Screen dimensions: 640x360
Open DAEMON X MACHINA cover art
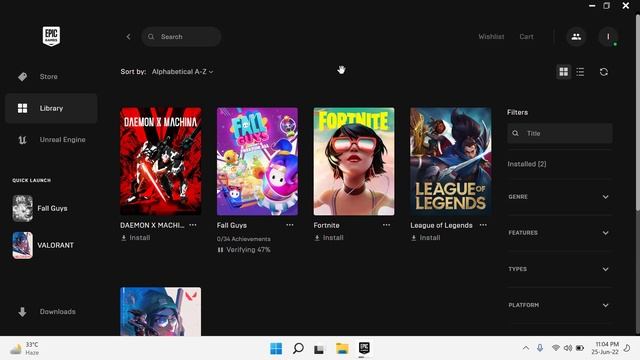point(160,161)
